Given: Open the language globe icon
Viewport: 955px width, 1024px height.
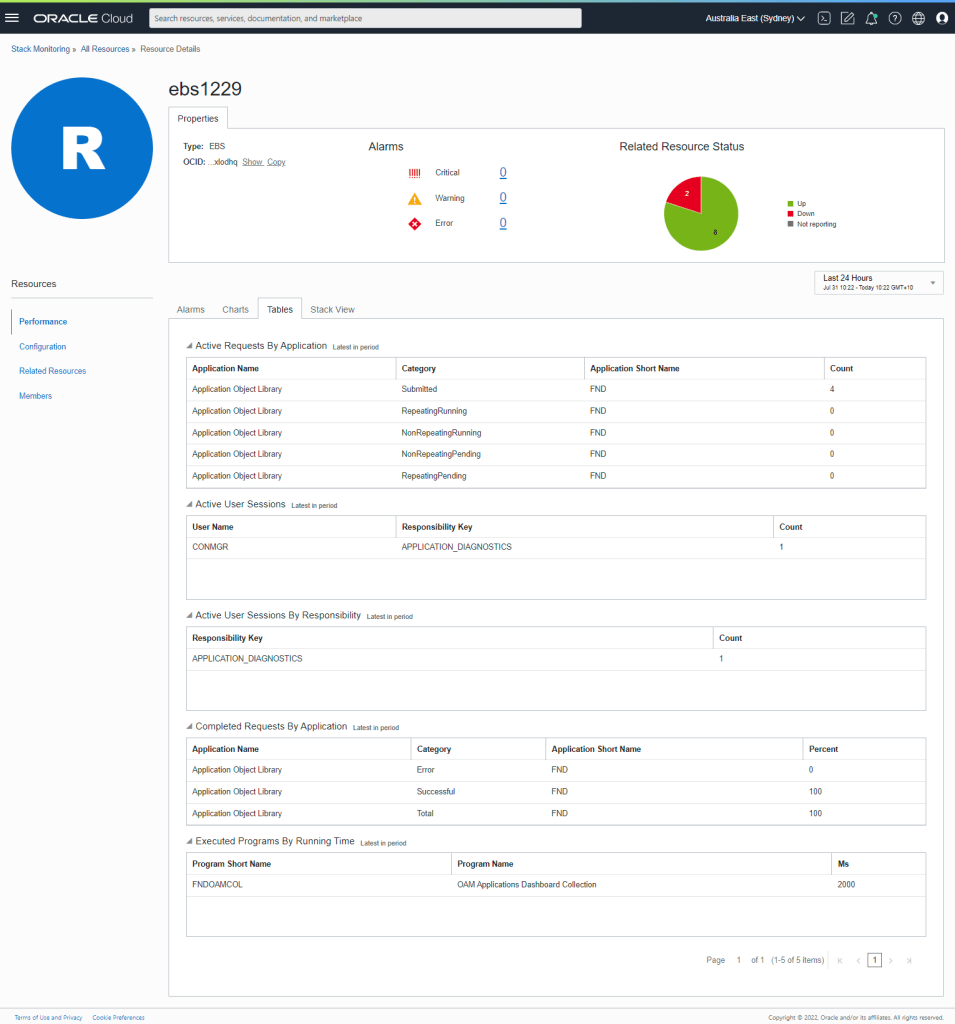Looking at the screenshot, I should (x=918, y=18).
